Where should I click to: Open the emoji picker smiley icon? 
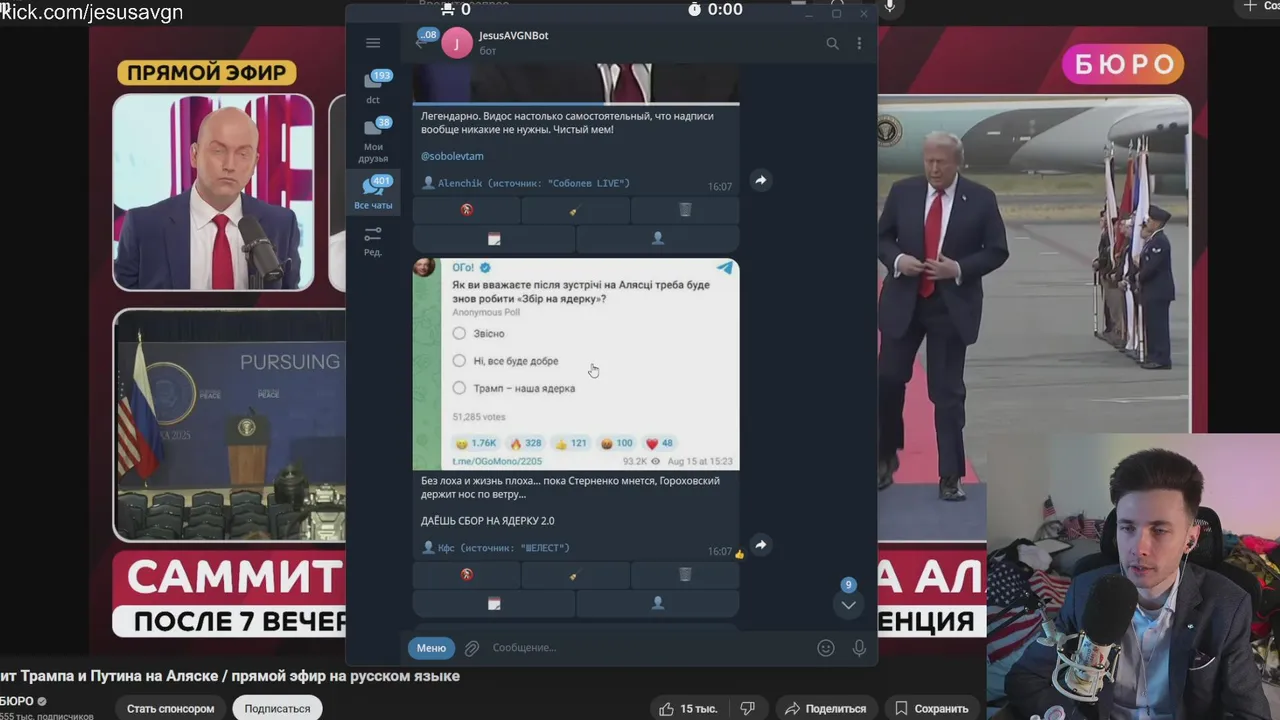826,648
